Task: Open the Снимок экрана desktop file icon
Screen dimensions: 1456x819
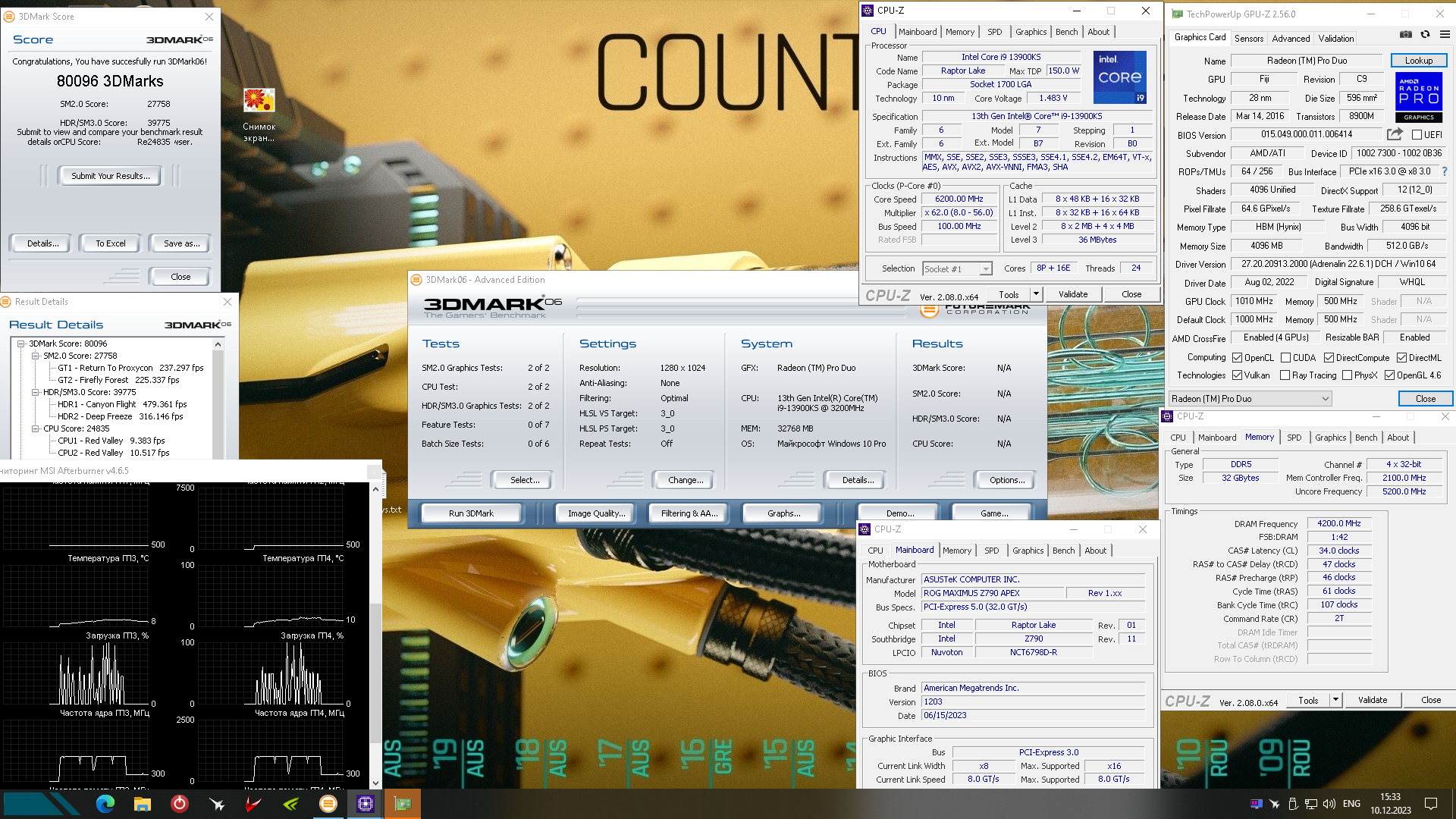Action: [x=259, y=115]
